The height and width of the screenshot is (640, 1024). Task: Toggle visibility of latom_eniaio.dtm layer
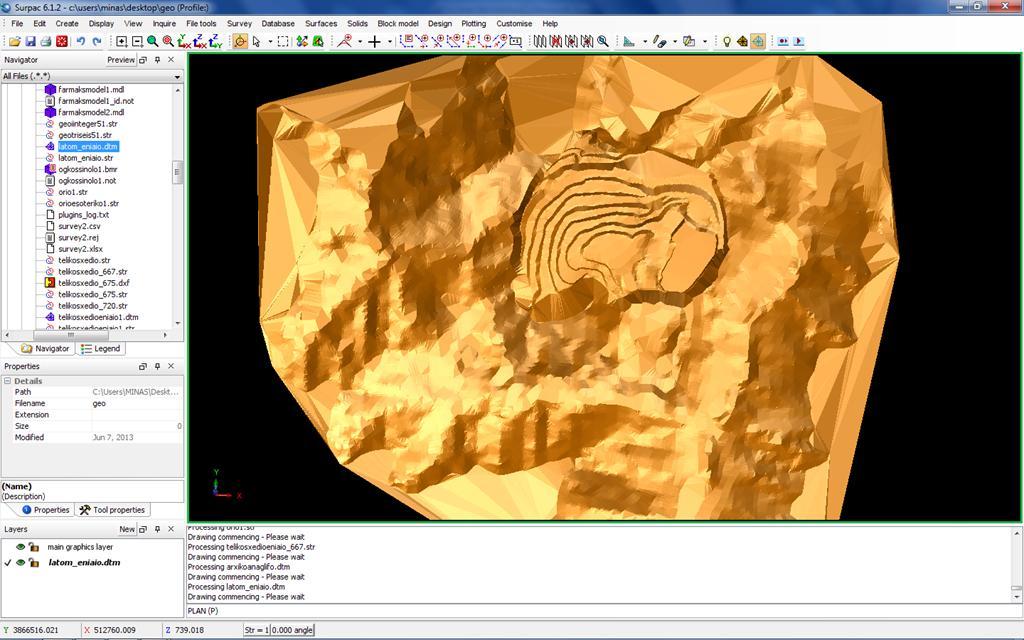pos(21,562)
